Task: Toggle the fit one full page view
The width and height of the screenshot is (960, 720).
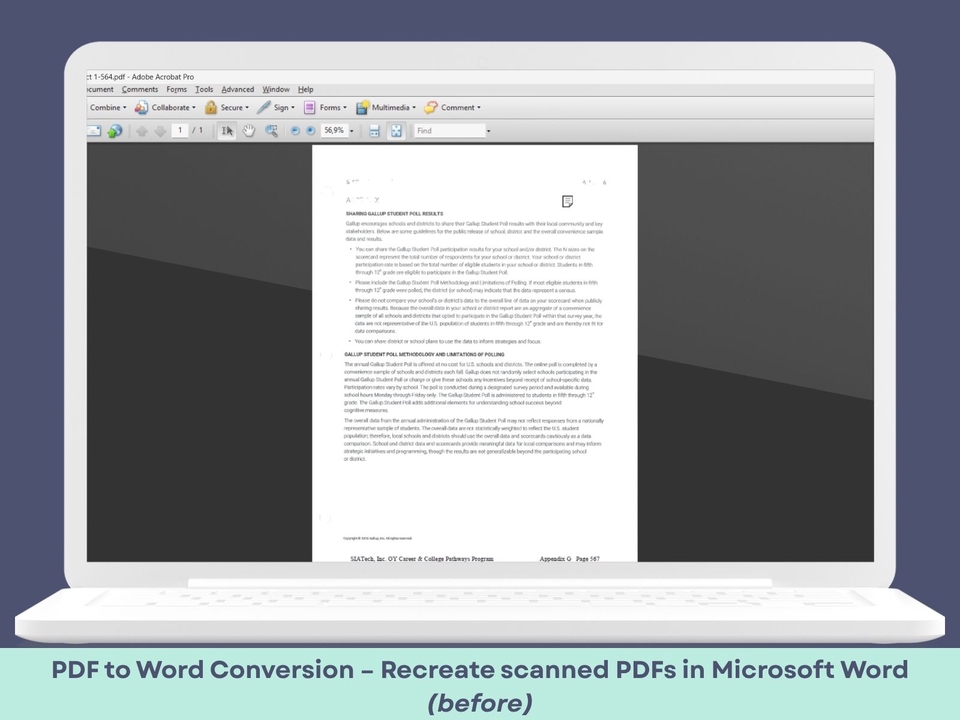Action: 396,131
